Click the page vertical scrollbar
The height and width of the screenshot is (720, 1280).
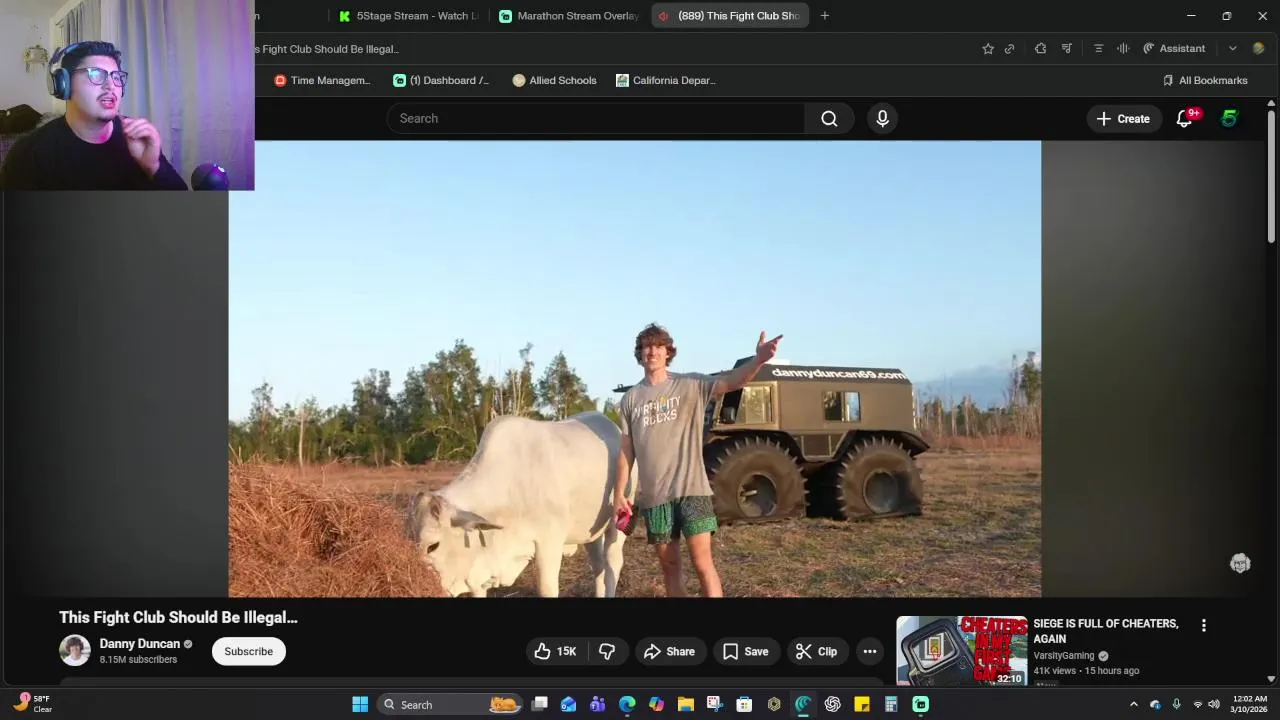(x=1271, y=175)
